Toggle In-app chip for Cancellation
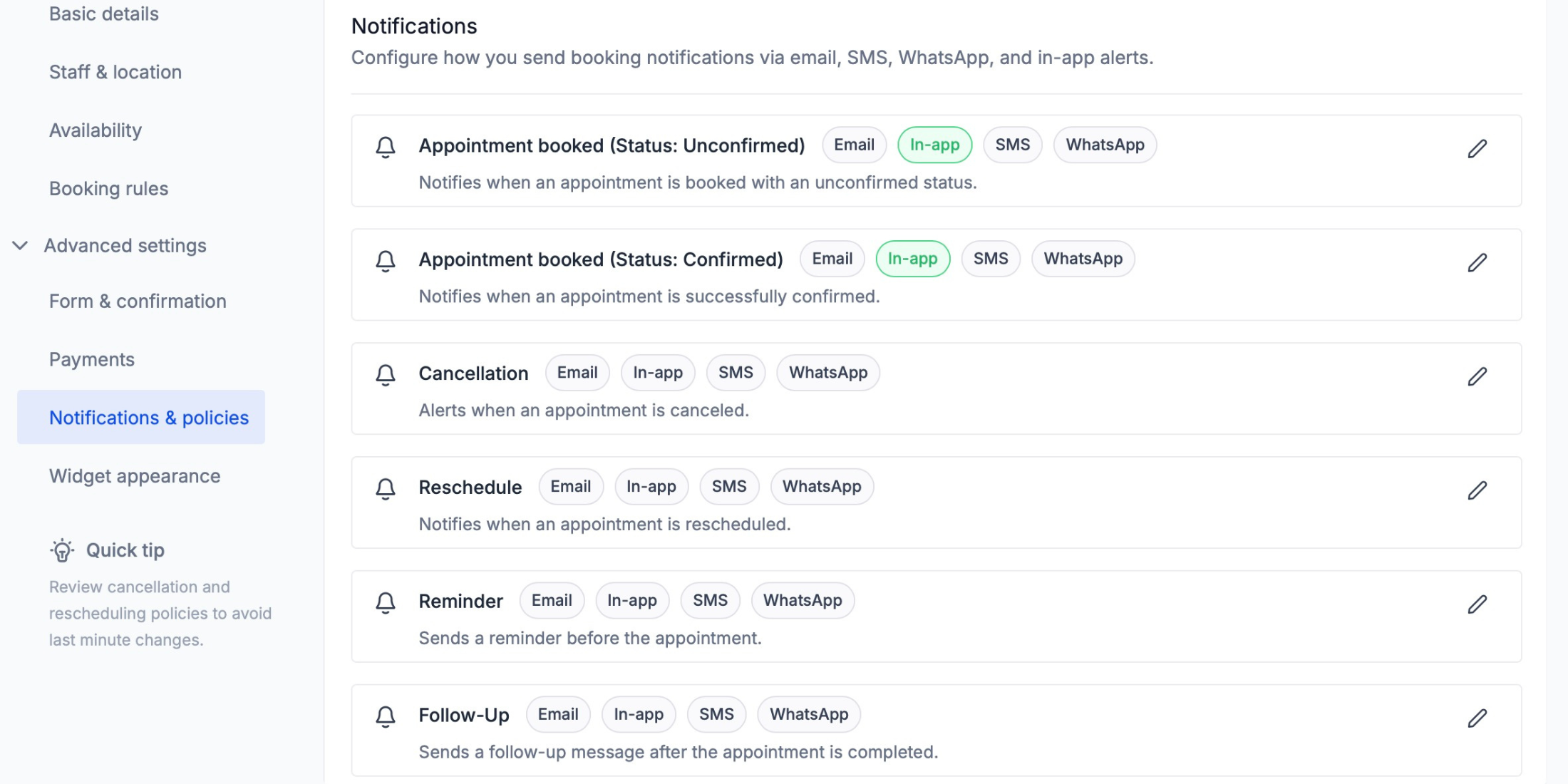This screenshot has height=784, width=1568. point(658,373)
